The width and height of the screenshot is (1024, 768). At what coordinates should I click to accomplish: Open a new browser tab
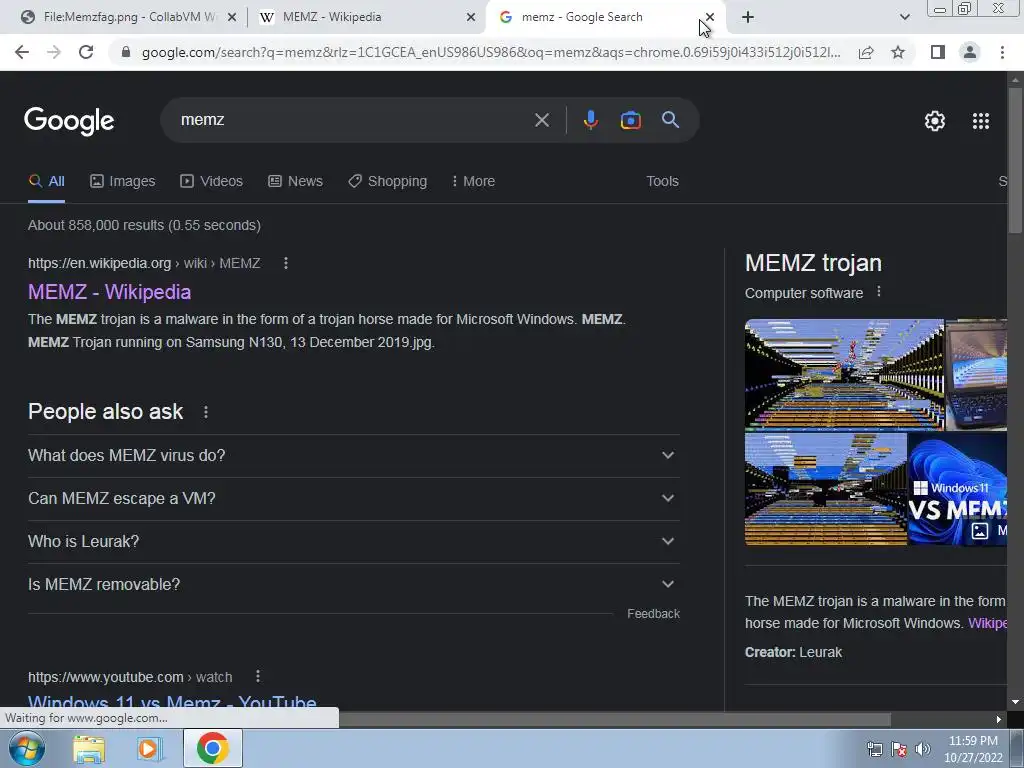748,17
